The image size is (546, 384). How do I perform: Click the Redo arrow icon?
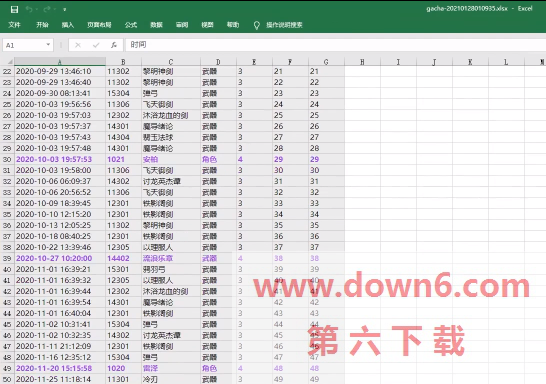pos(47,9)
